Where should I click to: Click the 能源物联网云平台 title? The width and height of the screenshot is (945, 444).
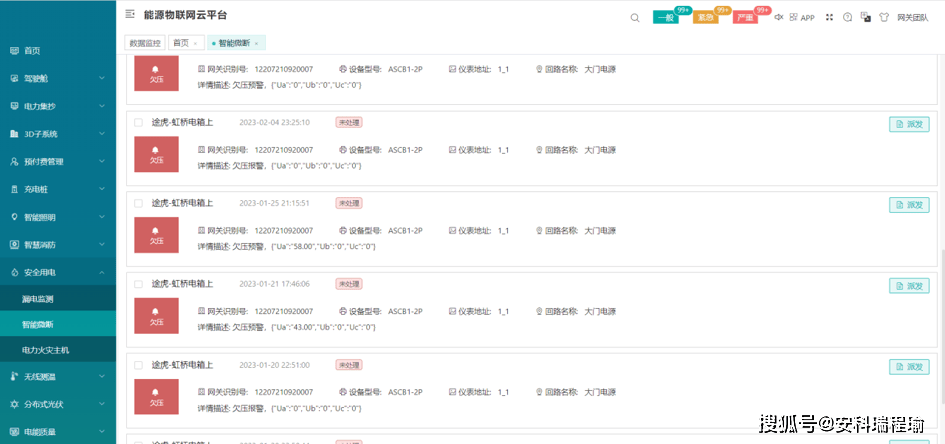(x=186, y=15)
